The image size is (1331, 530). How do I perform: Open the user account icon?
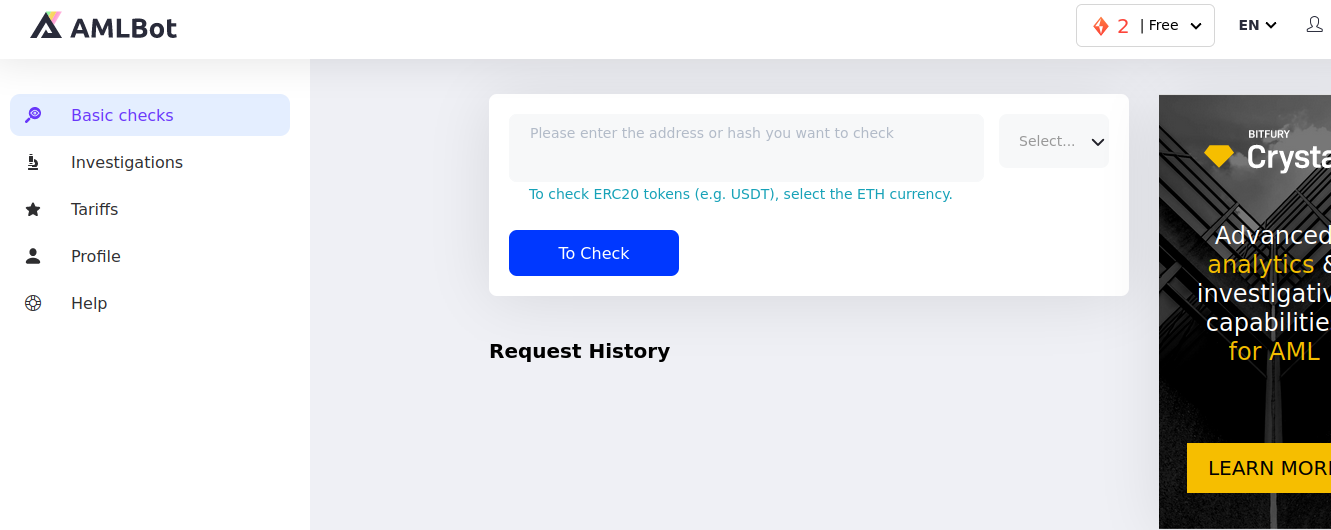[x=1314, y=25]
